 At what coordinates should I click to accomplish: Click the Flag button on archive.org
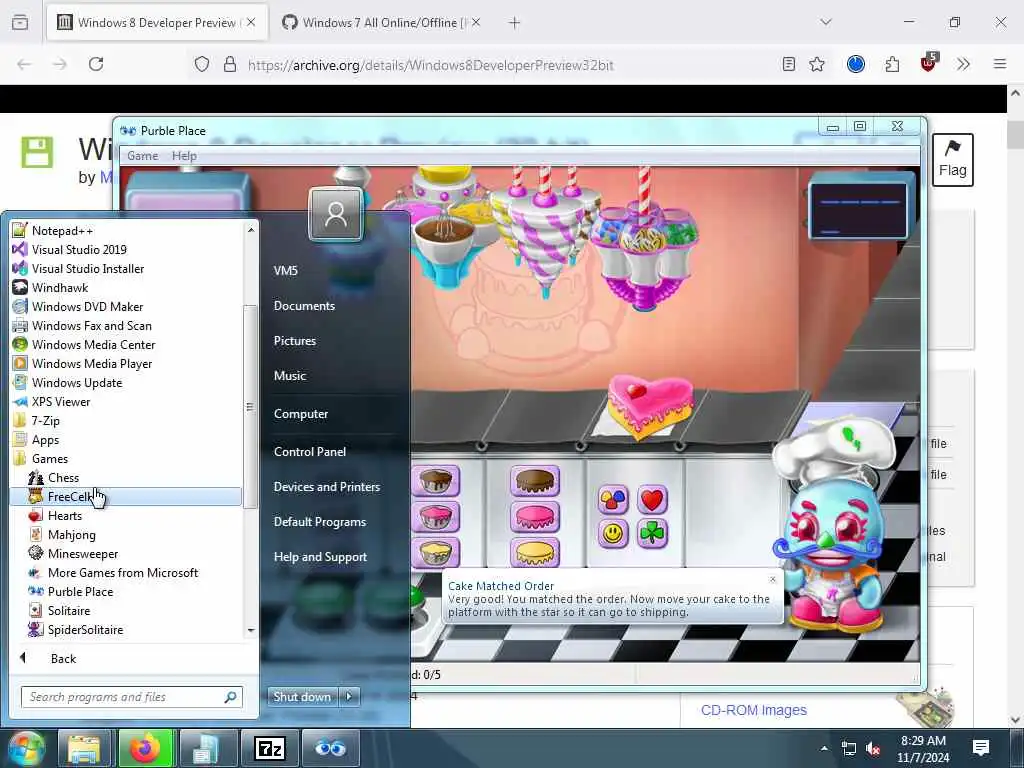(953, 160)
